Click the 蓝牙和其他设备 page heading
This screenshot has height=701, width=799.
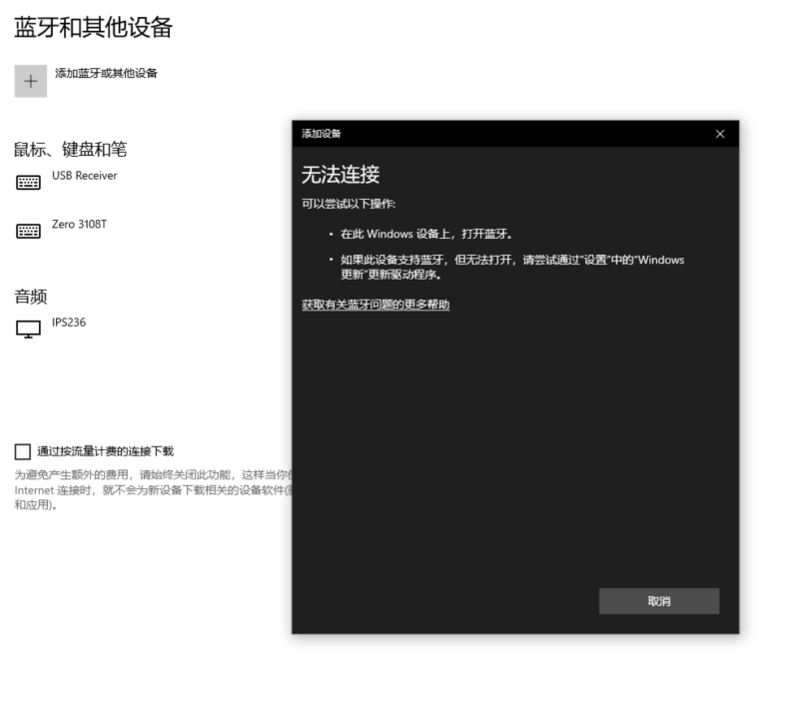click(93, 28)
